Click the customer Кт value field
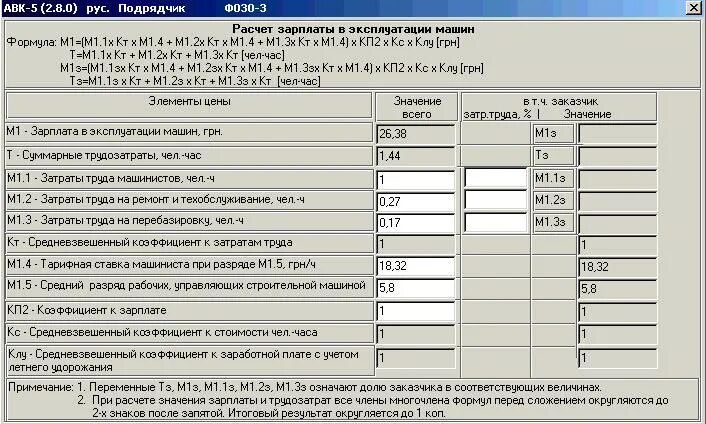 point(617,245)
